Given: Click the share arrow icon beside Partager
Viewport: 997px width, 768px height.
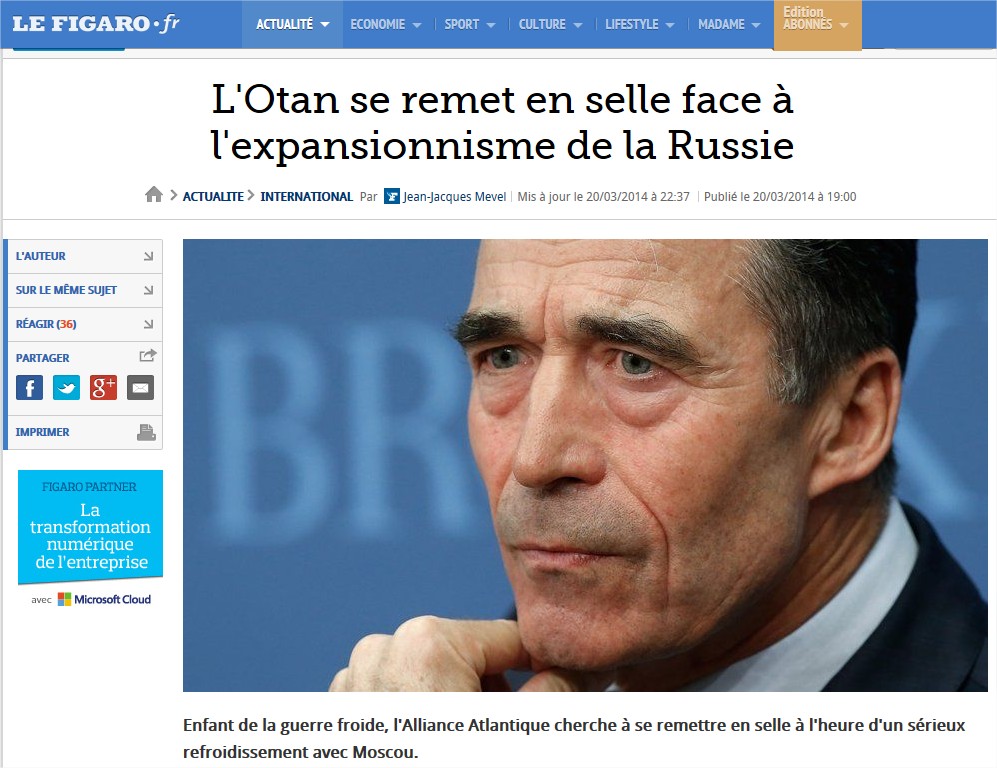Looking at the screenshot, I should point(148,356).
